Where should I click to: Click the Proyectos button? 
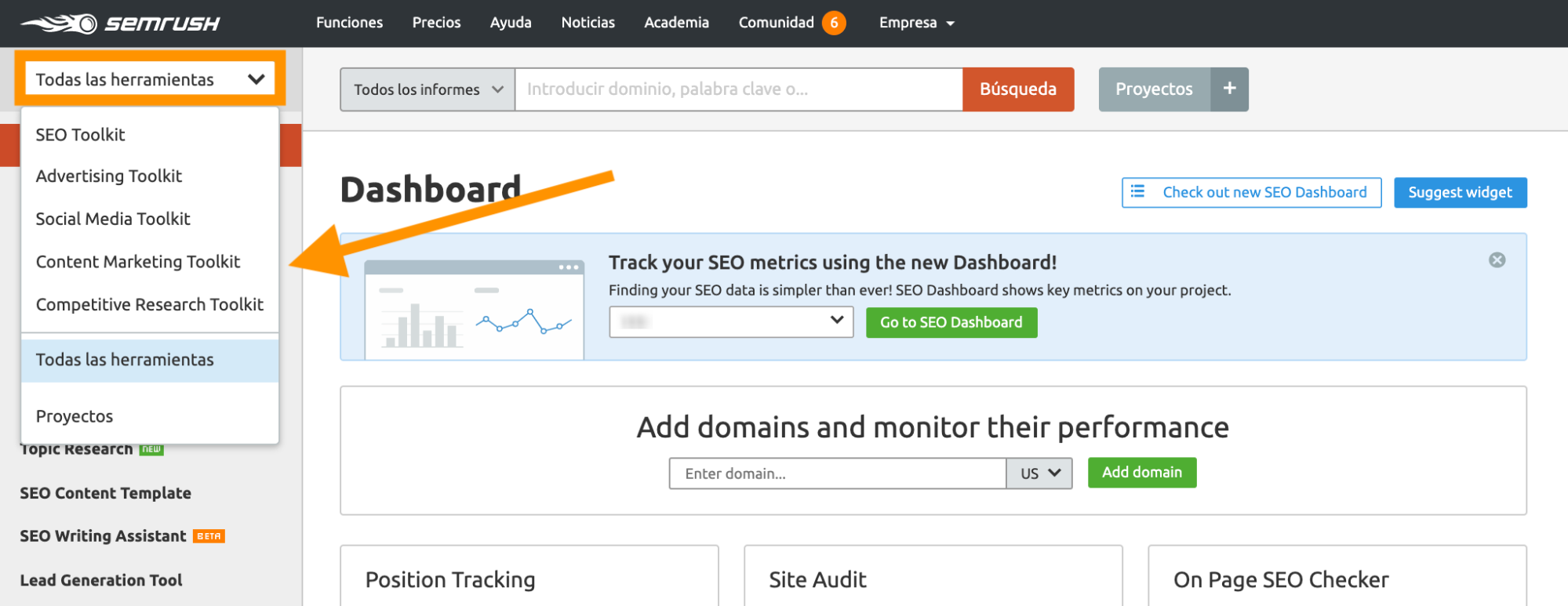click(x=1154, y=89)
